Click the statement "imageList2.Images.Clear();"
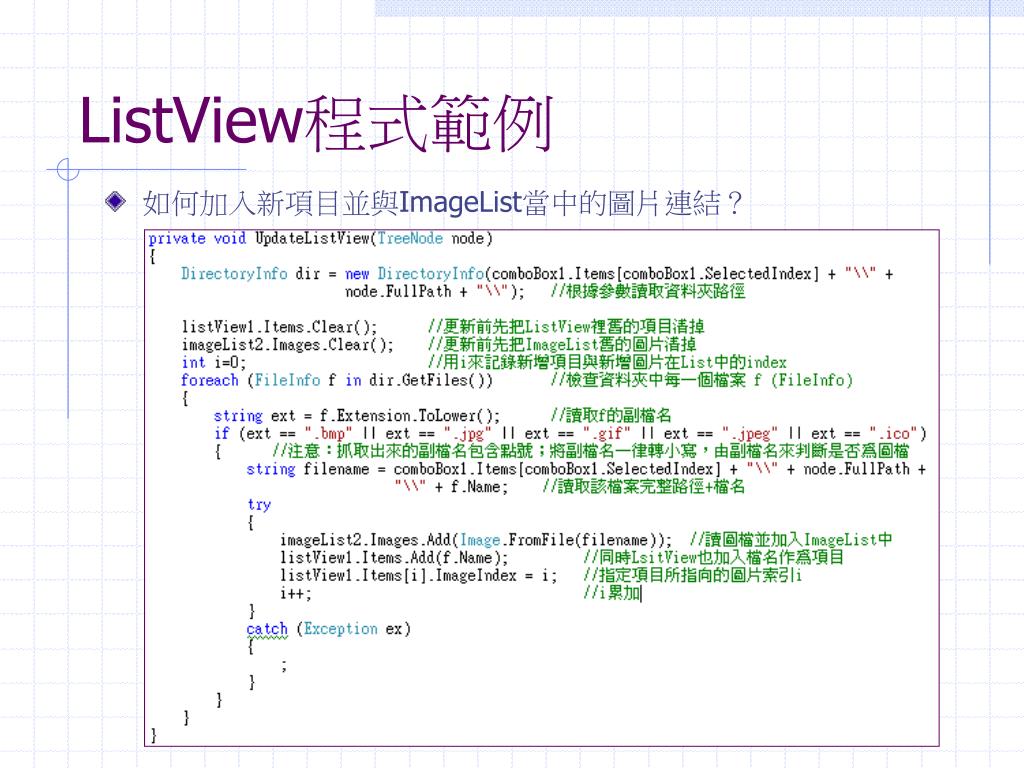Screen dimensions: 1024x768 coord(288,344)
